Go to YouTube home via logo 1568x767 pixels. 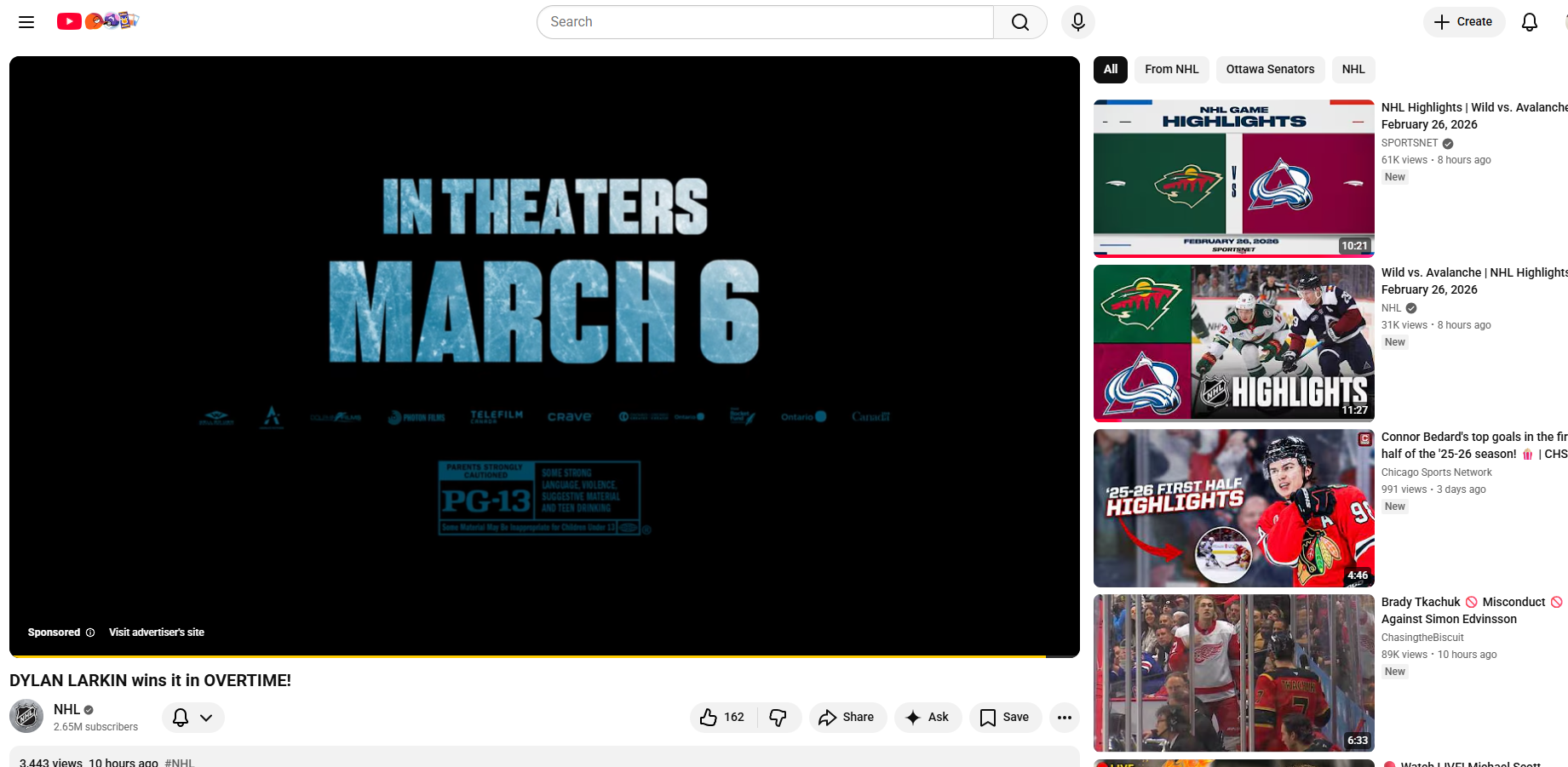[x=97, y=21]
